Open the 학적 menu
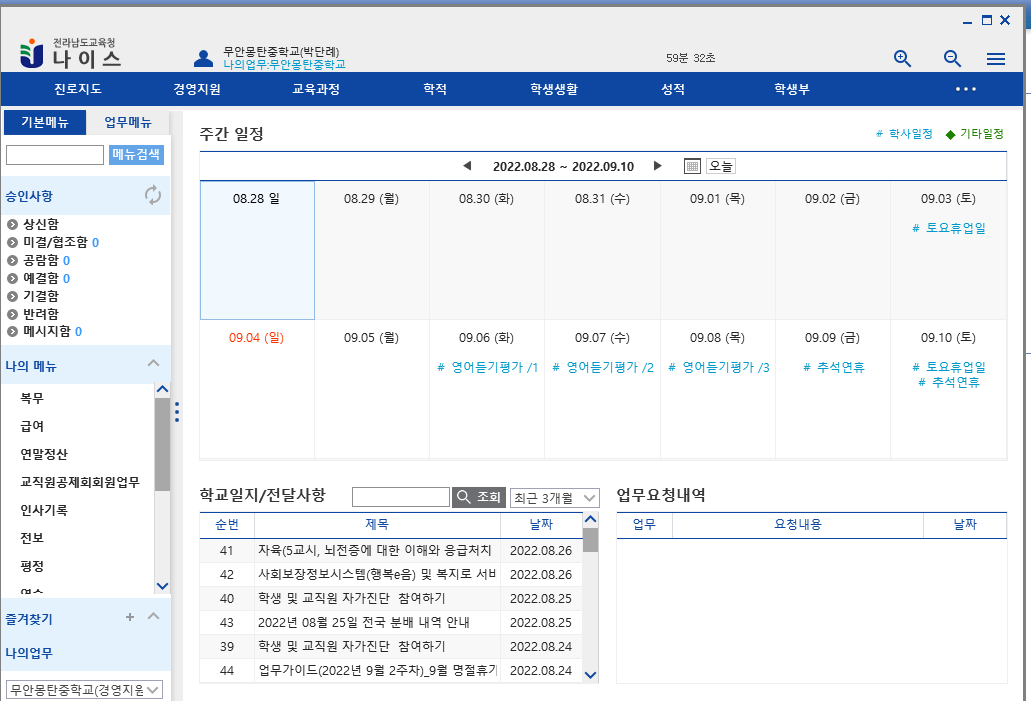Screen dimensions: 1031x701 coord(435,89)
